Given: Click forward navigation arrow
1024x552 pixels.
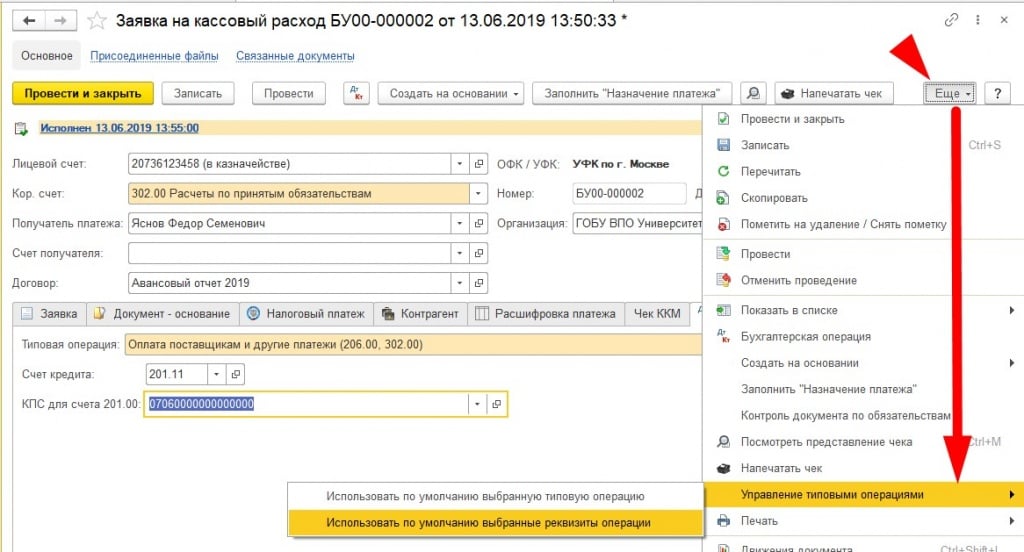Looking at the screenshot, I should (61, 20).
